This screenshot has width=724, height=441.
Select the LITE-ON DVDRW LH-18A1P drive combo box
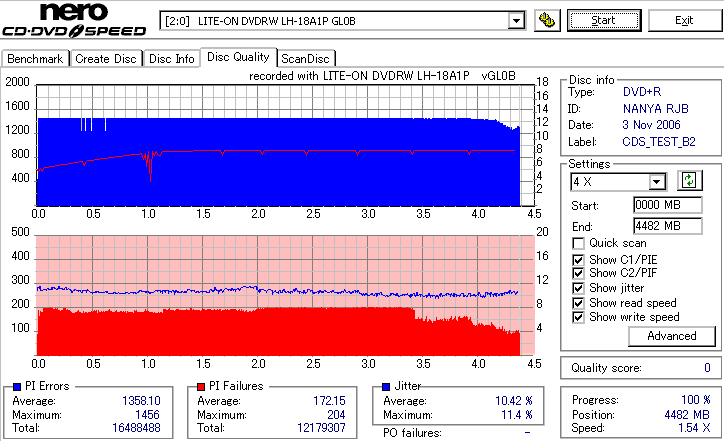342,21
